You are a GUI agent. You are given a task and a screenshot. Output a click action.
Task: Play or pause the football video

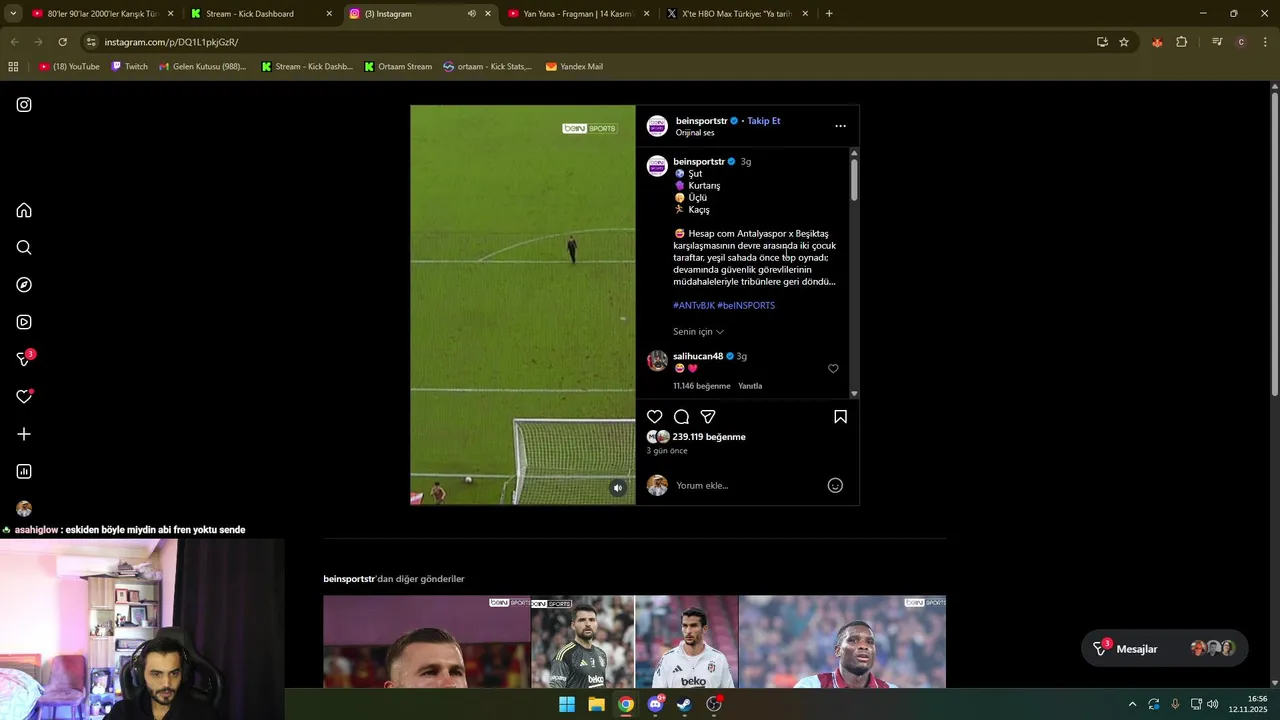pyautogui.click(x=523, y=305)
